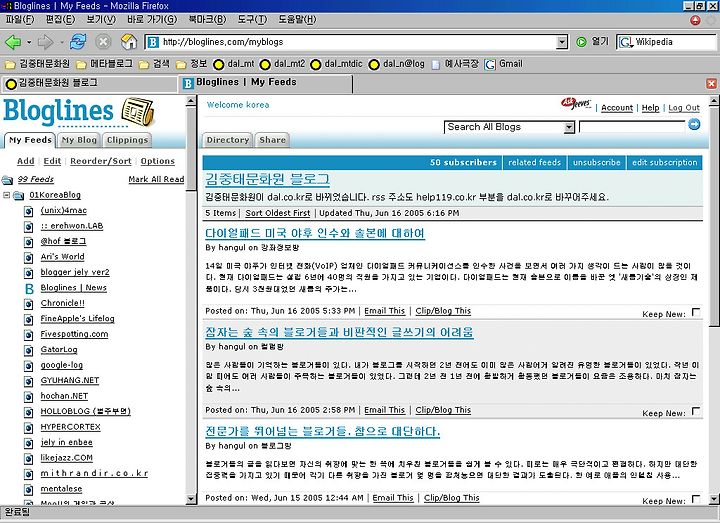The height and width of the screenshot is (523, 720).
Task: Open the Search All Blogs dropdown
Action: pos(569,127)
